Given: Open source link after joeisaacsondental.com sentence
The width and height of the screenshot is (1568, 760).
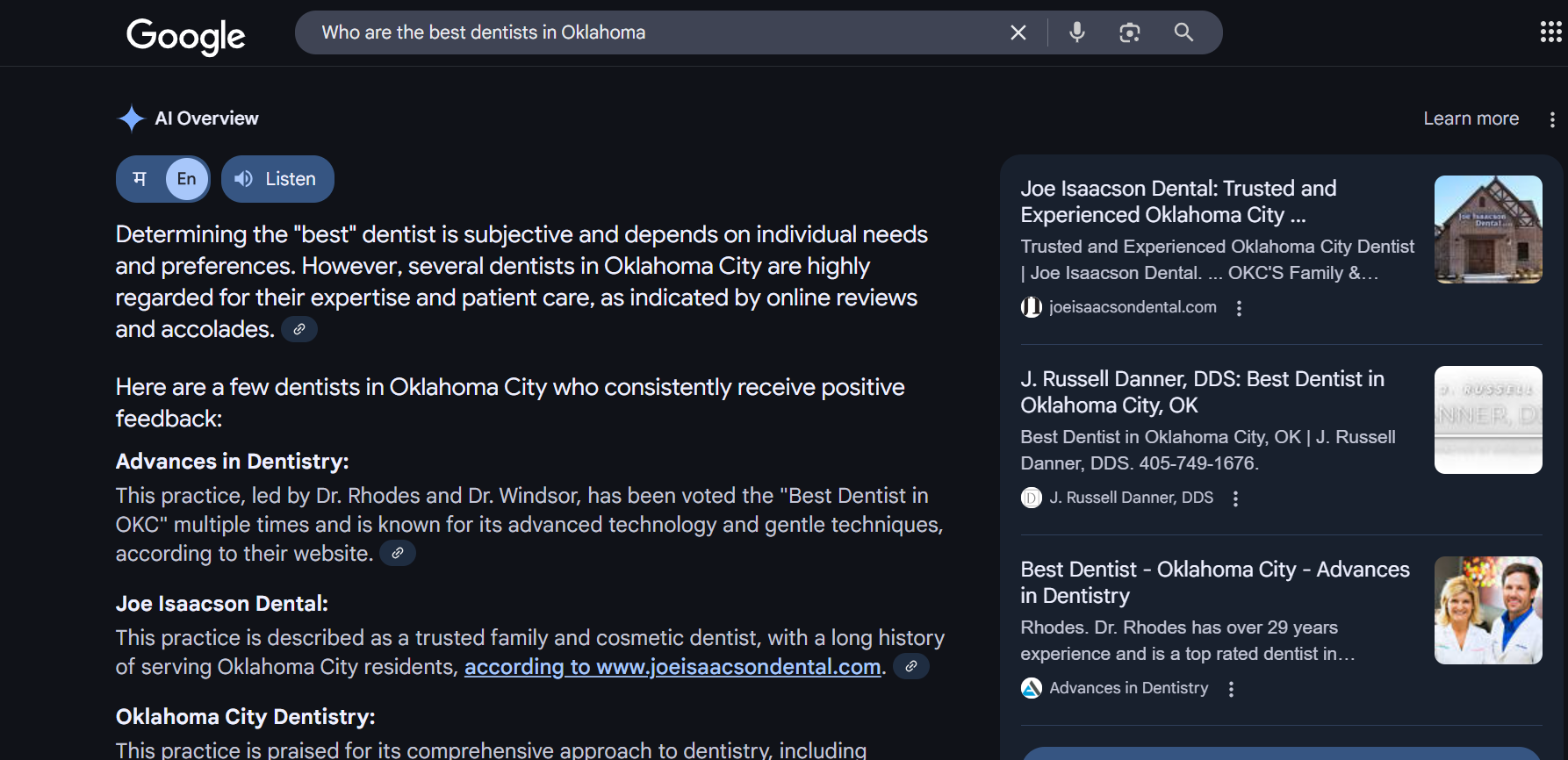Looking at the screenshot, I should pos(911,666).
